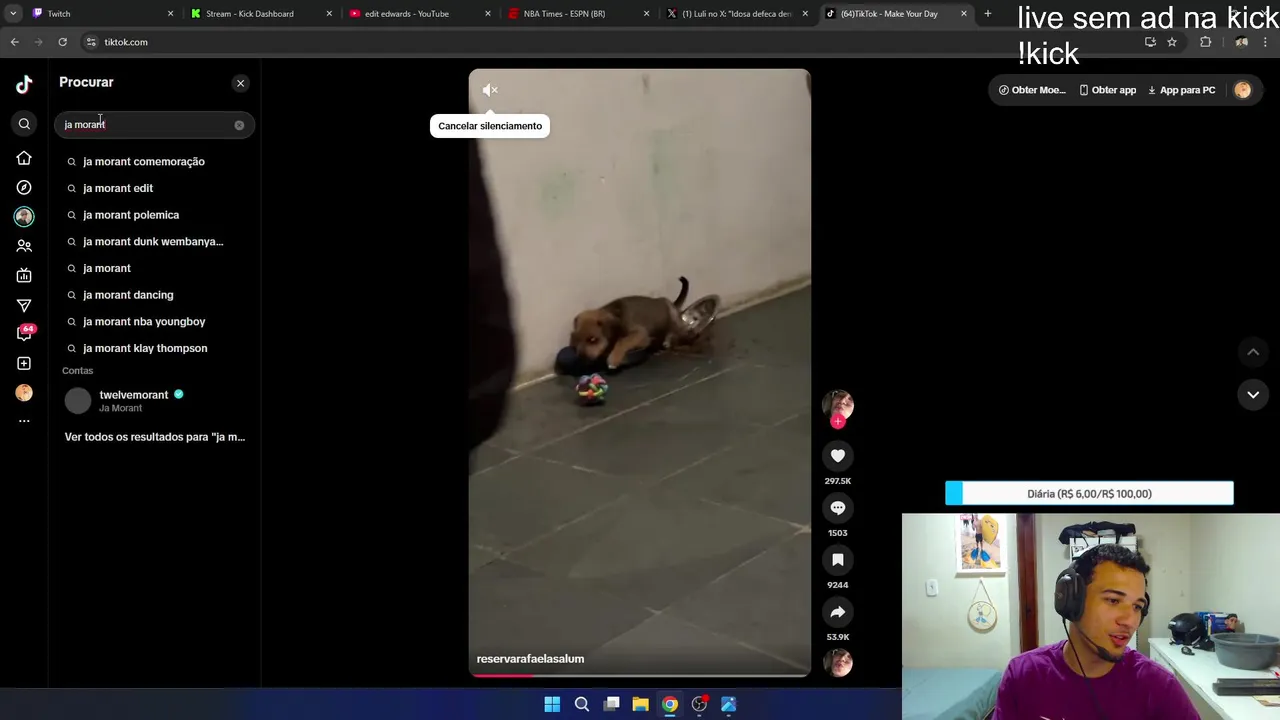The image size is (1280, 720).
Task: Go to previous video arrow
Action: pyautogui.click(x=1253, y=352)
